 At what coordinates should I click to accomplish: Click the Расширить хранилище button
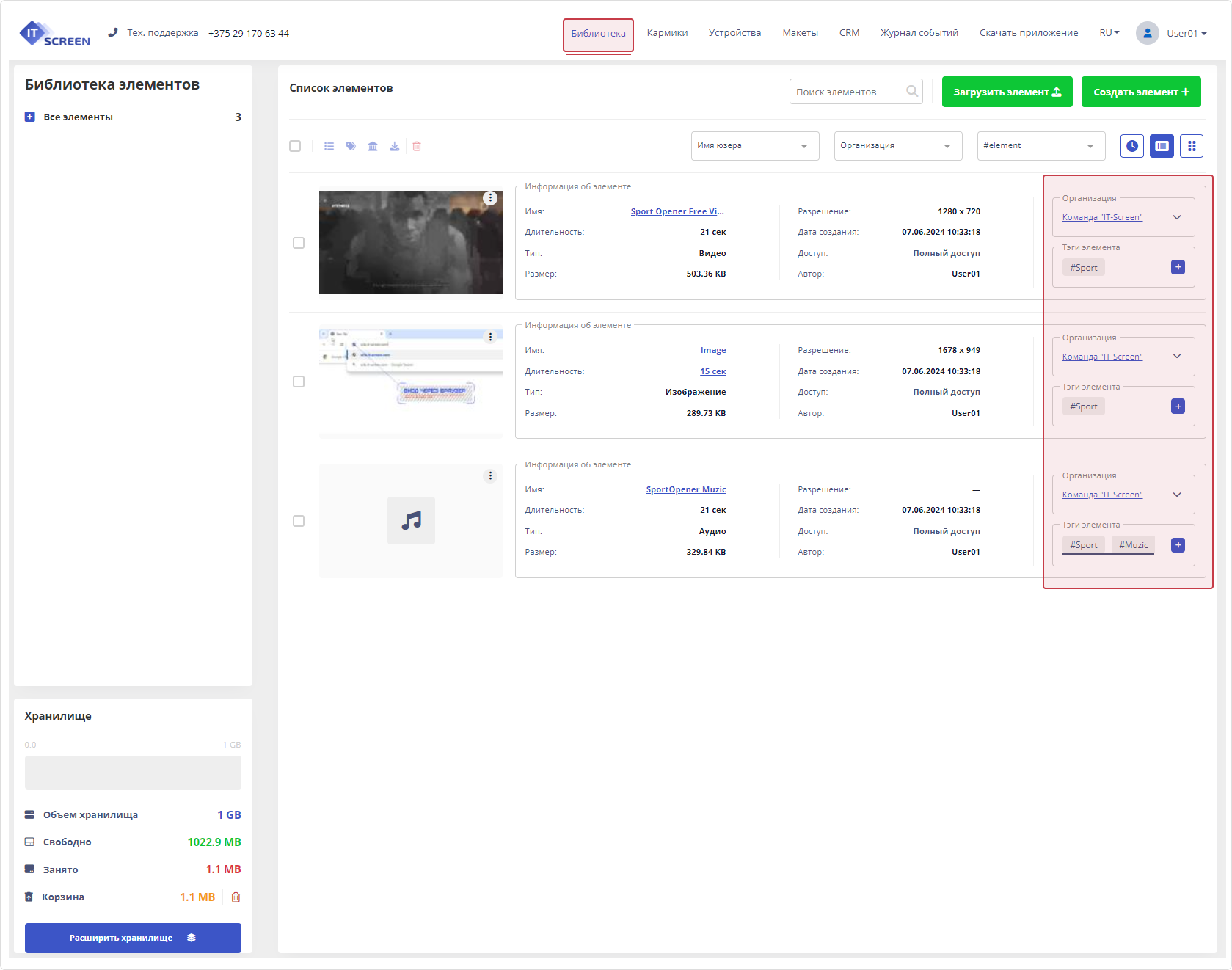133,938
